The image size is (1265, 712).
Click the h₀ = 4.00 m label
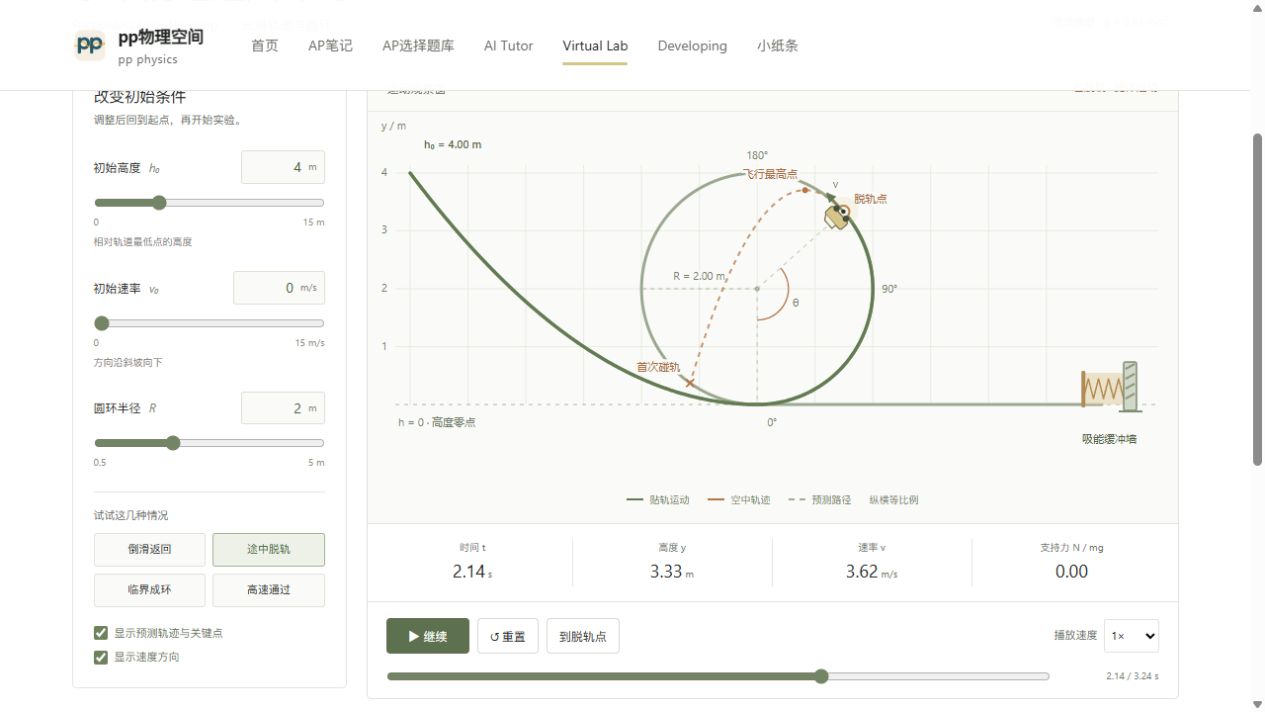click(x=453, y=145)
